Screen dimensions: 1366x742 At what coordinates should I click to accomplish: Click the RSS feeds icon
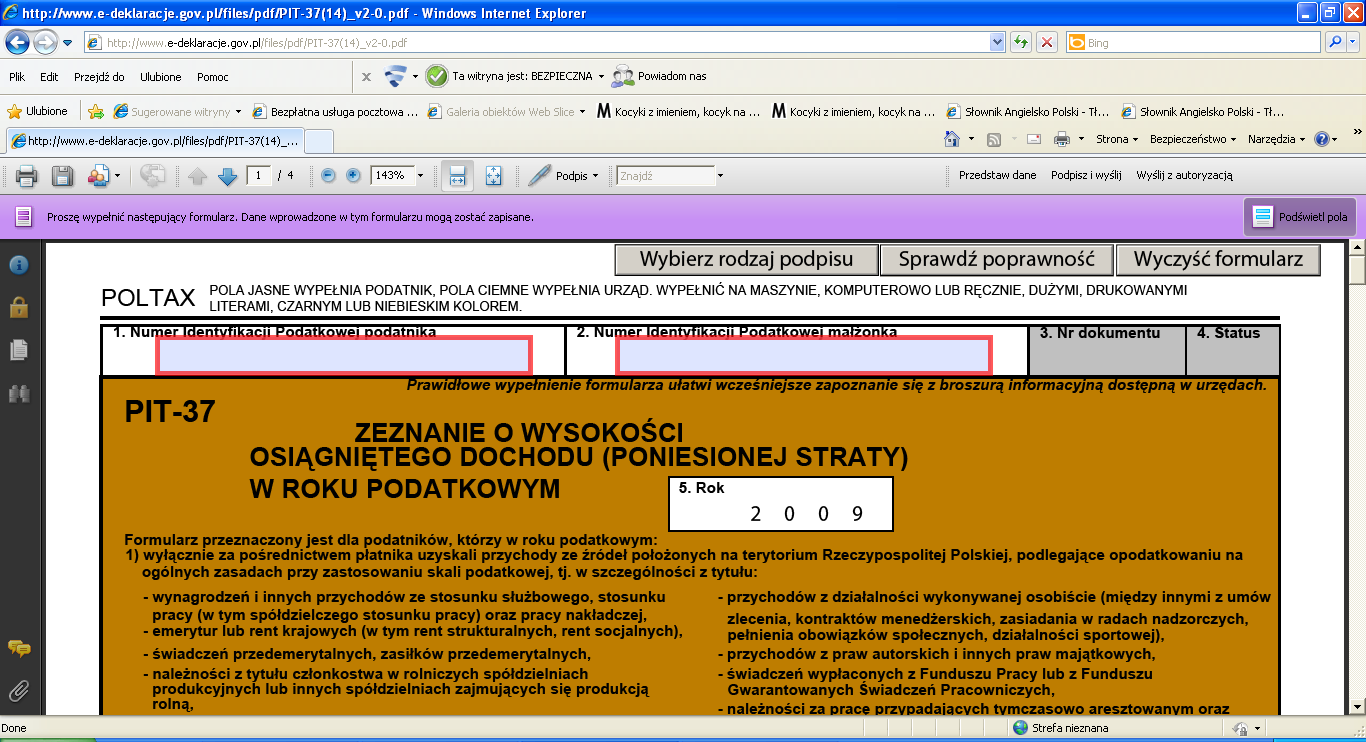[x=994, y=139]
